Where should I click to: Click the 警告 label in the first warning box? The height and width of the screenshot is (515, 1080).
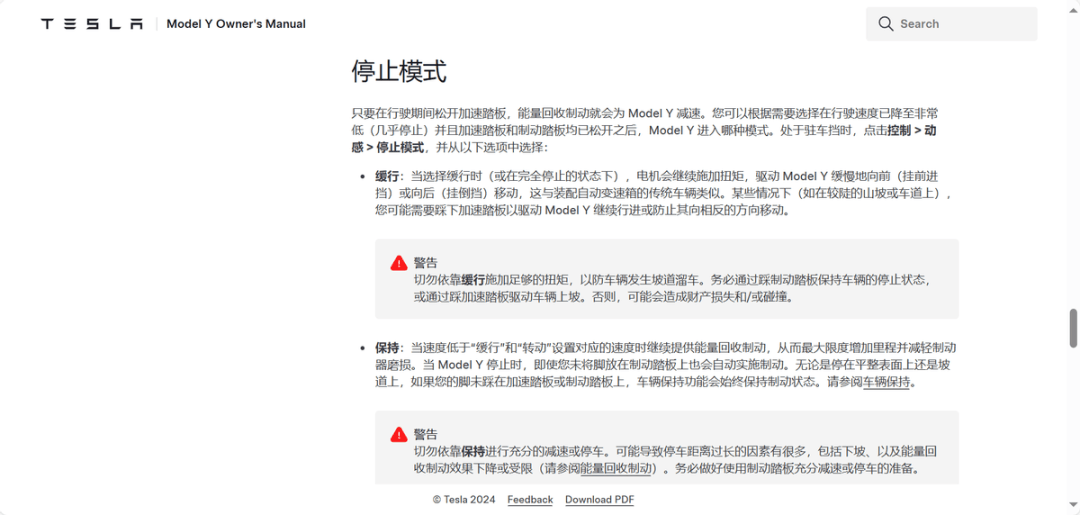tap(426, 263)
